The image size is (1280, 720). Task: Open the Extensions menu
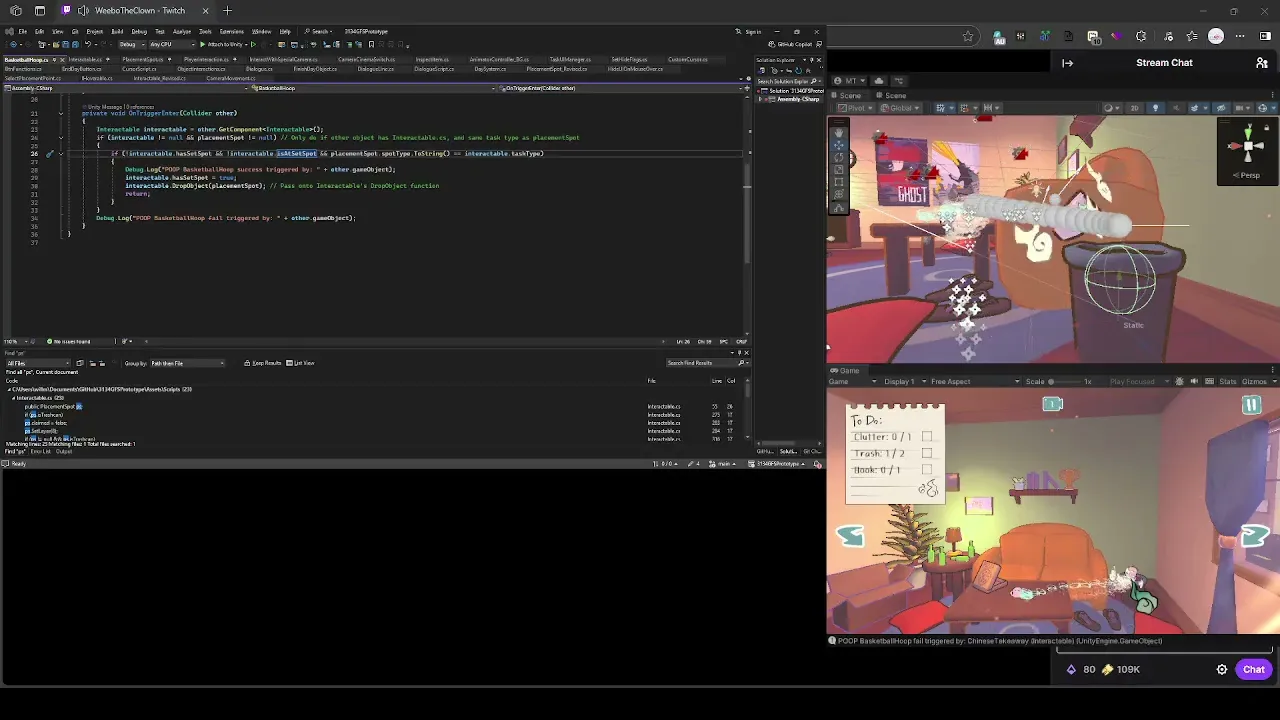coord(232,31)
